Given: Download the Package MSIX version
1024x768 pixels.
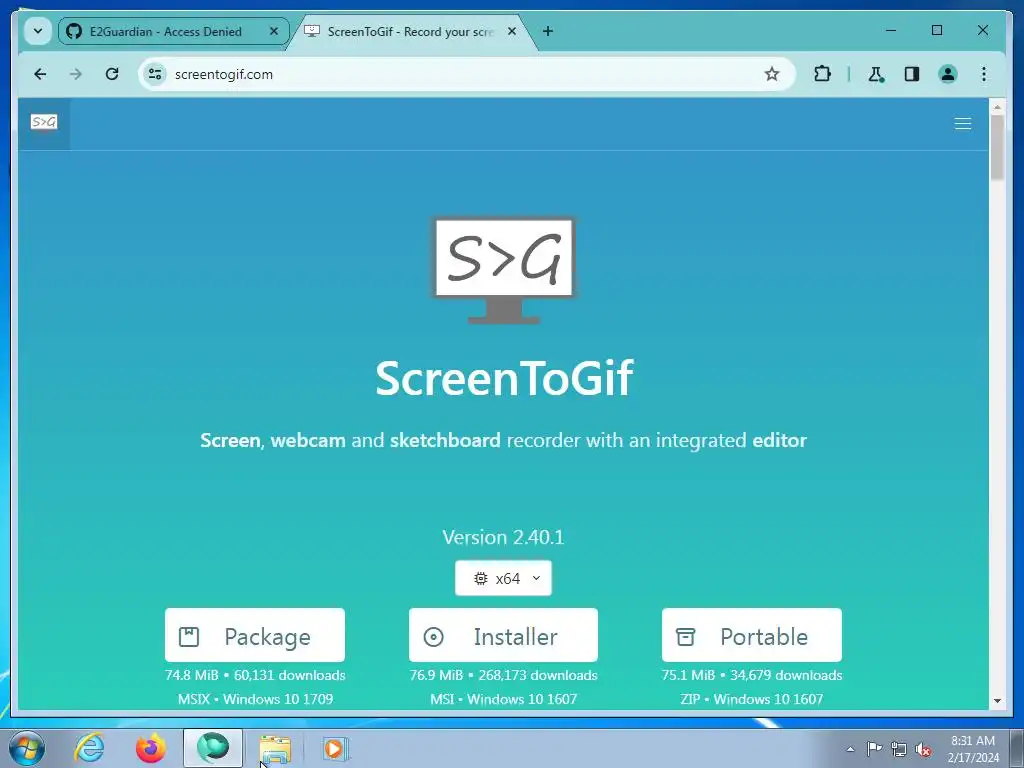Looking at the screenshot, I should pyautogui.click(x=255, y=635).
